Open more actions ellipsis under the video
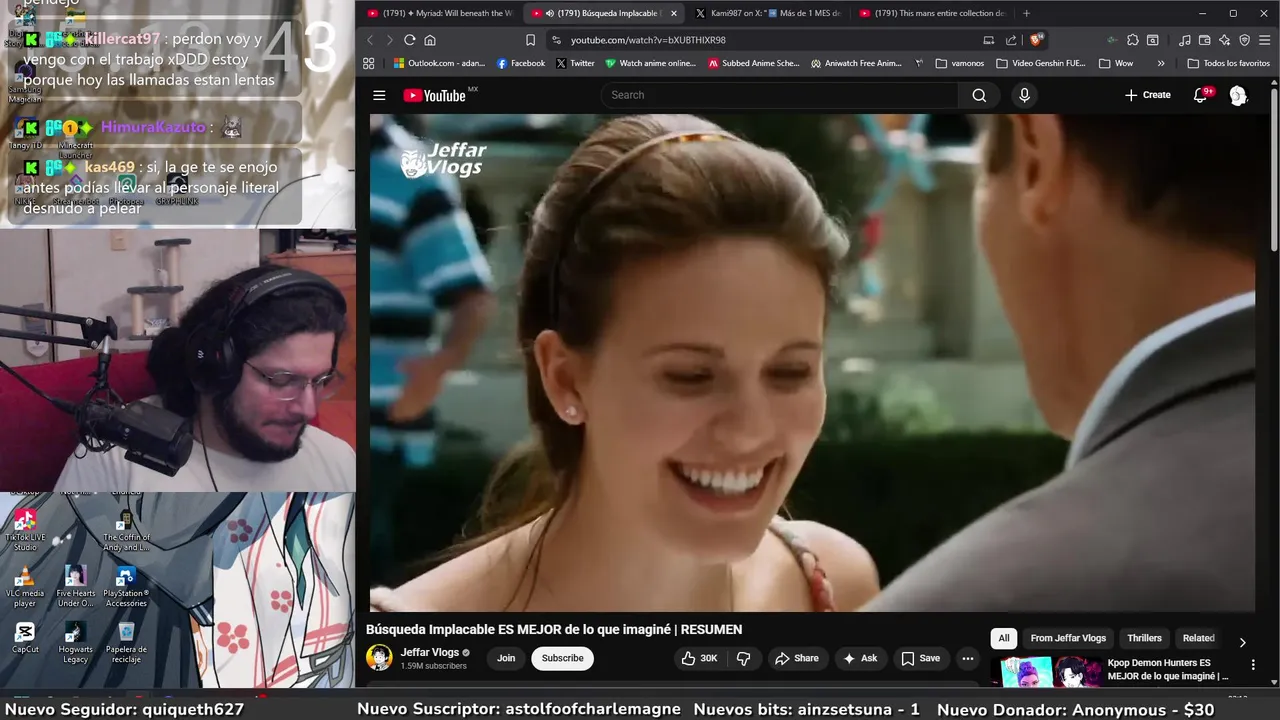 [967, 658]
